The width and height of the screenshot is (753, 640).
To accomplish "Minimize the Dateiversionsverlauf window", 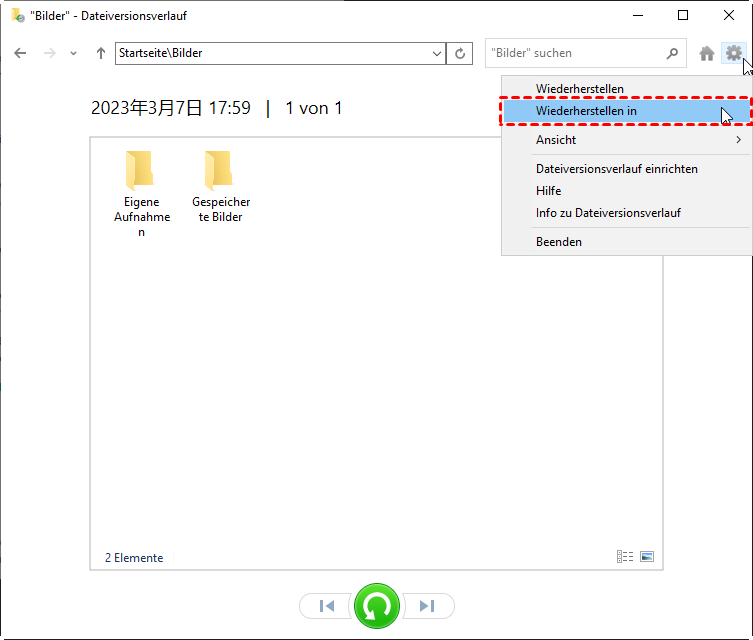I will (638, 15).
